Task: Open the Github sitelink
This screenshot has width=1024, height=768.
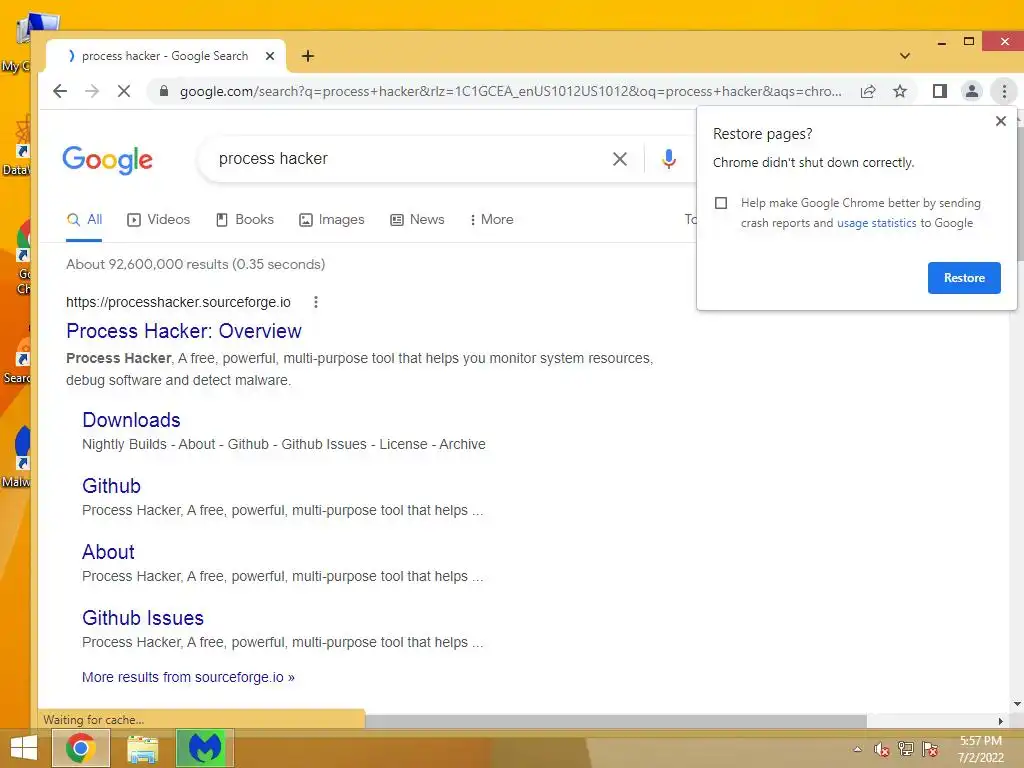Action: click(111, 486)
